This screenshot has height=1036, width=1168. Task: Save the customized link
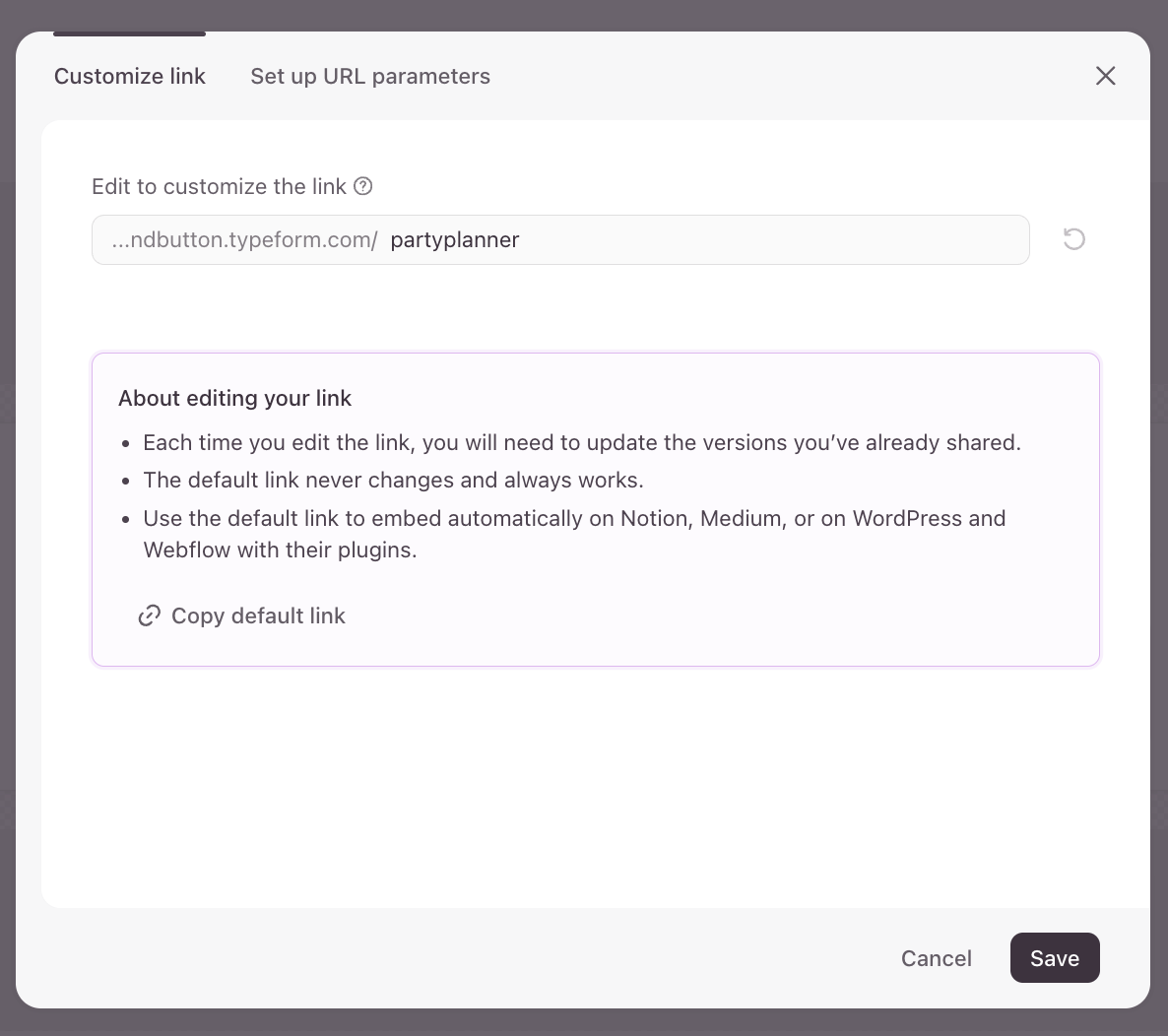(1054, 958)
